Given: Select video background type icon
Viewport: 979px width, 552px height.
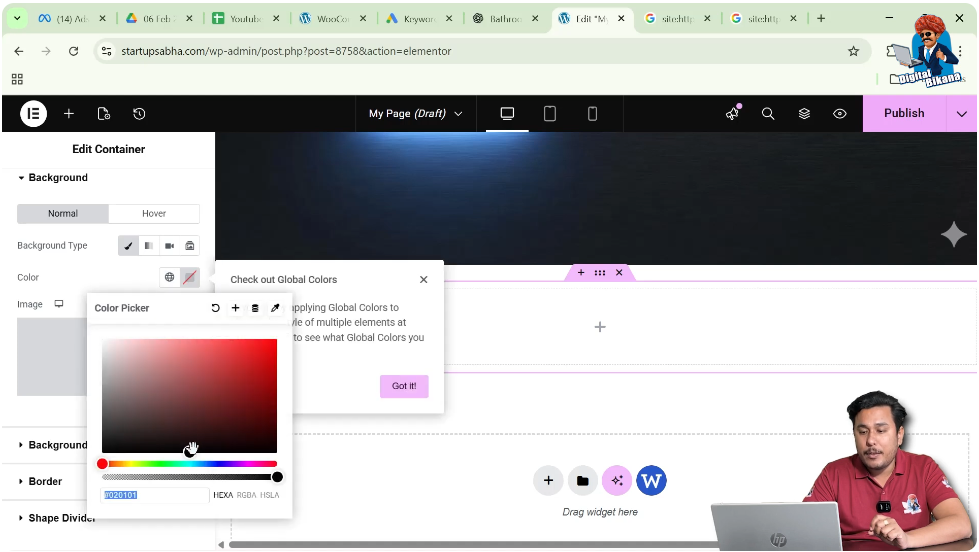Looking at the screenshot, I should point(169,245).
